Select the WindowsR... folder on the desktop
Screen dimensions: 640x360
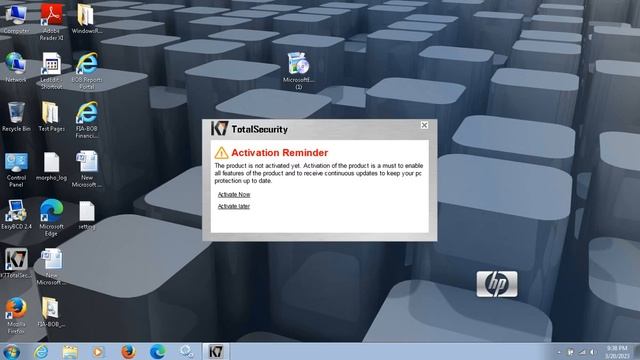point(86,19)
